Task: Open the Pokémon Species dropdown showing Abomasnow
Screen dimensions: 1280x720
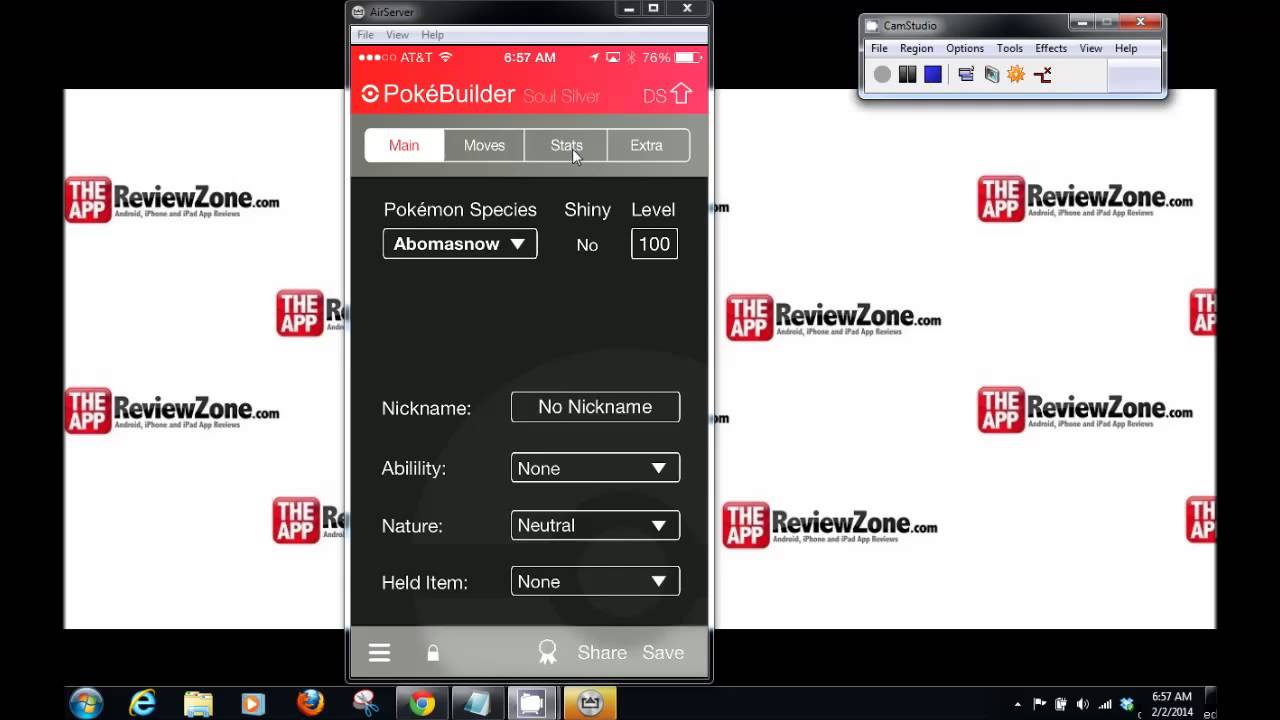Action: coord(460,244)
